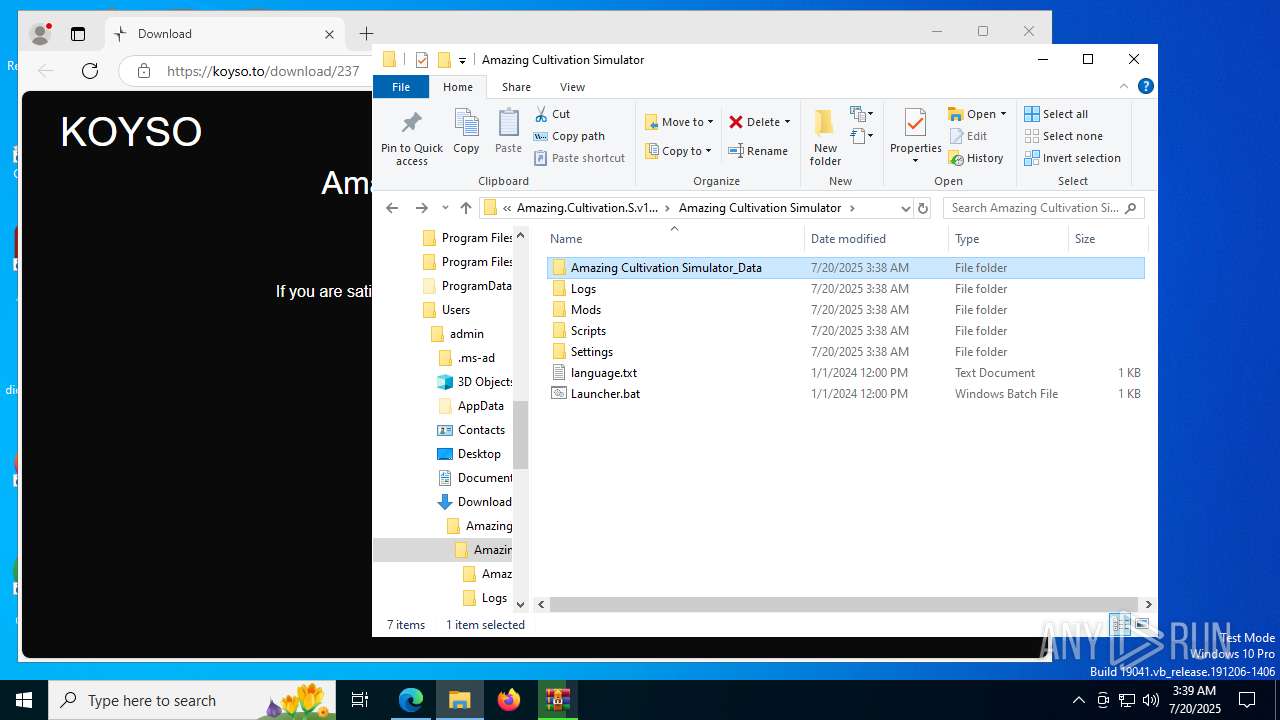Viewport: 1280px width, 720px height.
Task: Reload the browser page
Action: point(90,71)
